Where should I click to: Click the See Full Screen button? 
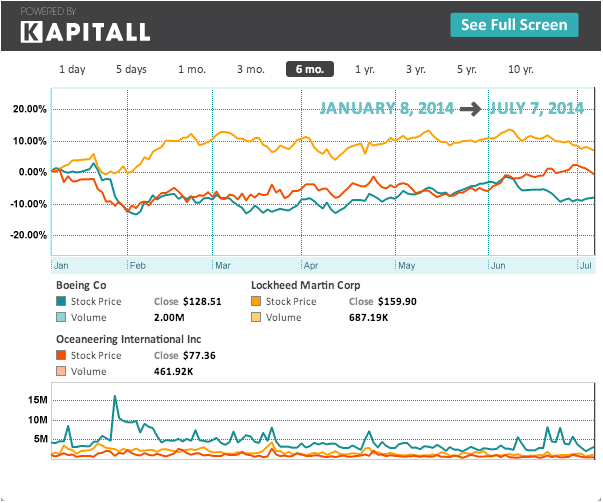coord(514,25)
